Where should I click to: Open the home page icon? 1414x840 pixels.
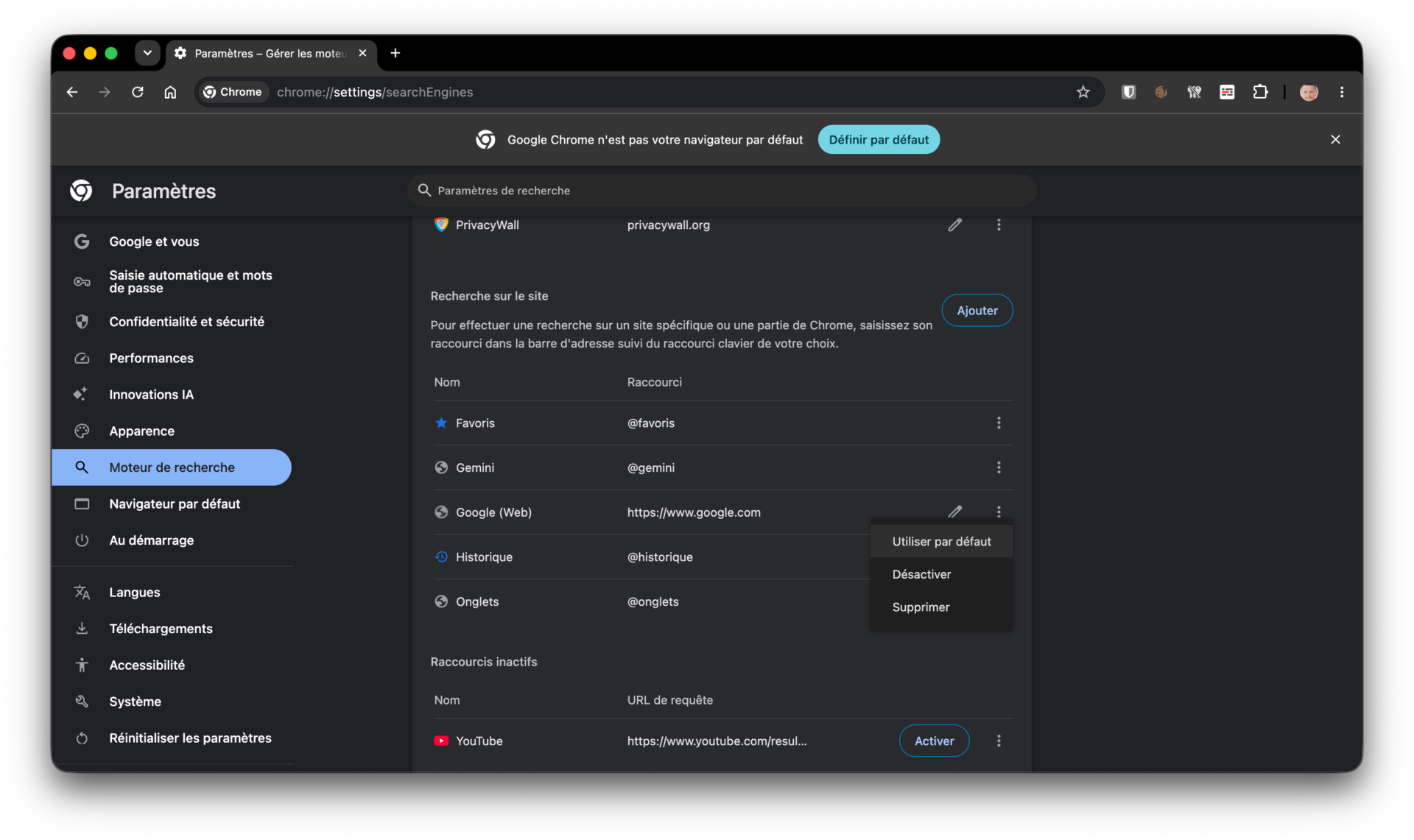pos(170,92)
